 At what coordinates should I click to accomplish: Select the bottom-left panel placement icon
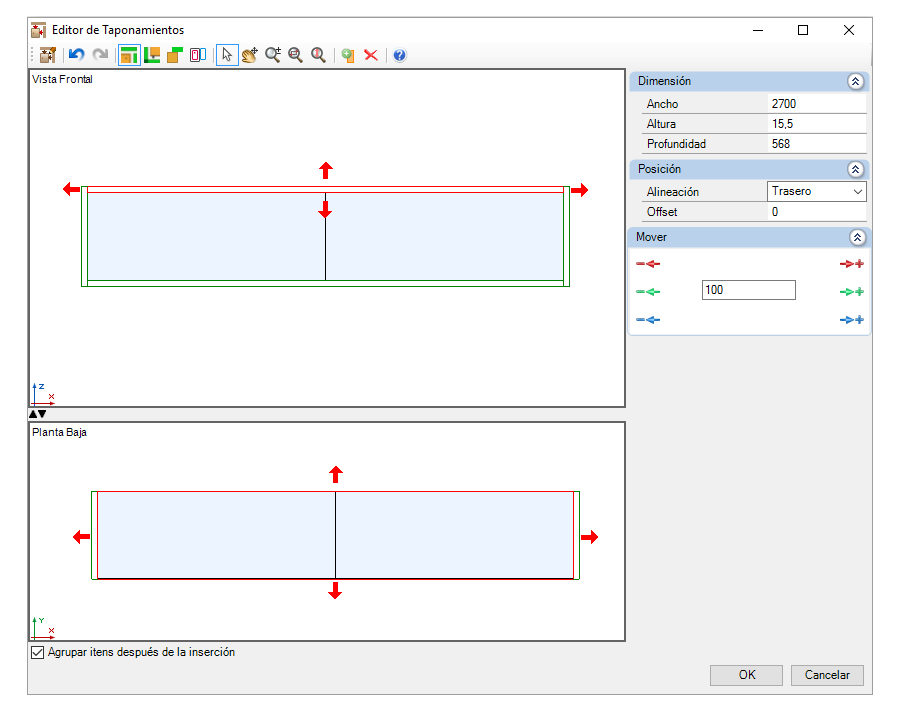click(152, 55)
